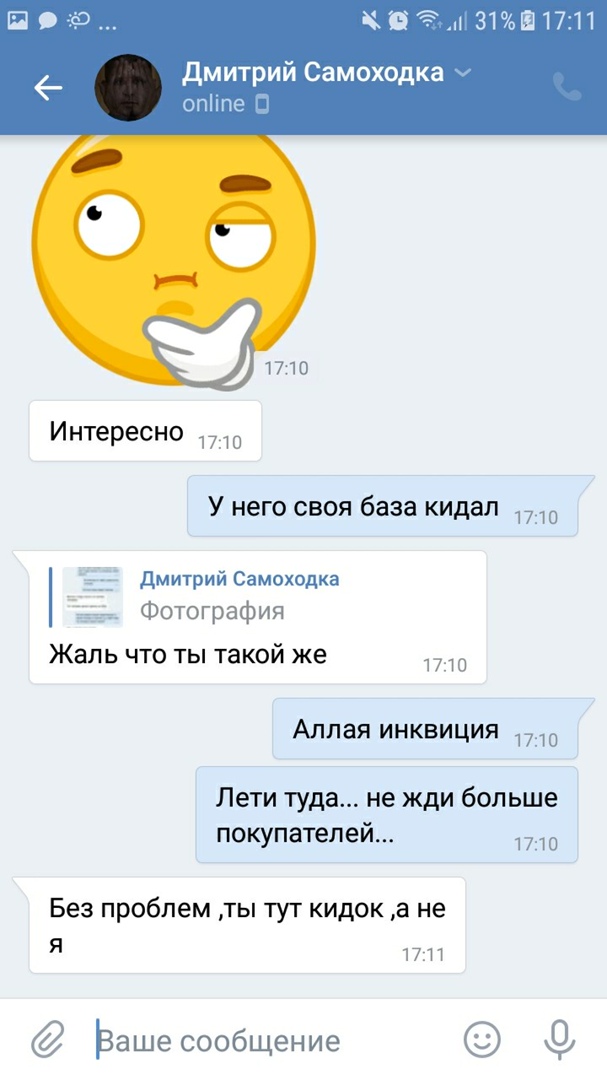Open the attachment paperclip menu
This screenshot has width=607, height=1080.
(48, 1039)
